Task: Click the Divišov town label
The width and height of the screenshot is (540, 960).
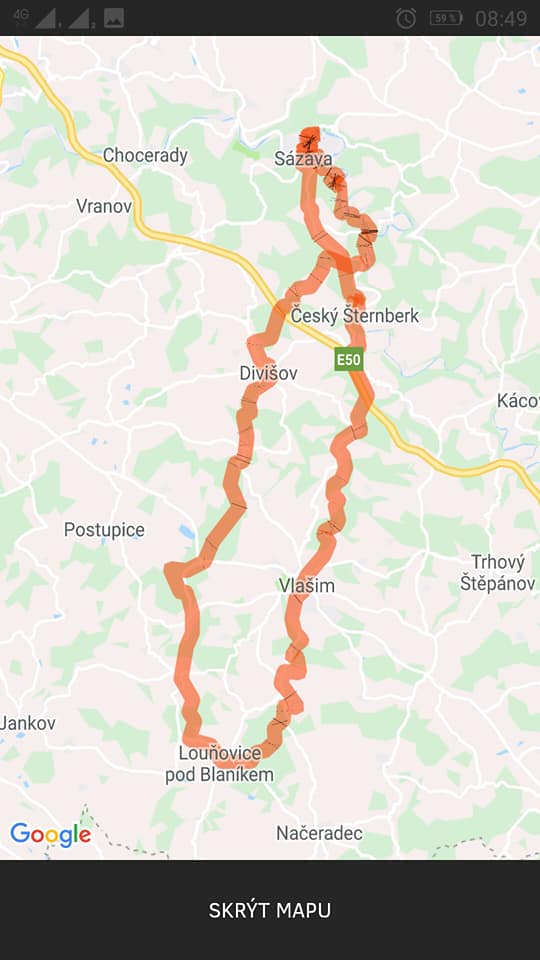Action: point(268,373)
